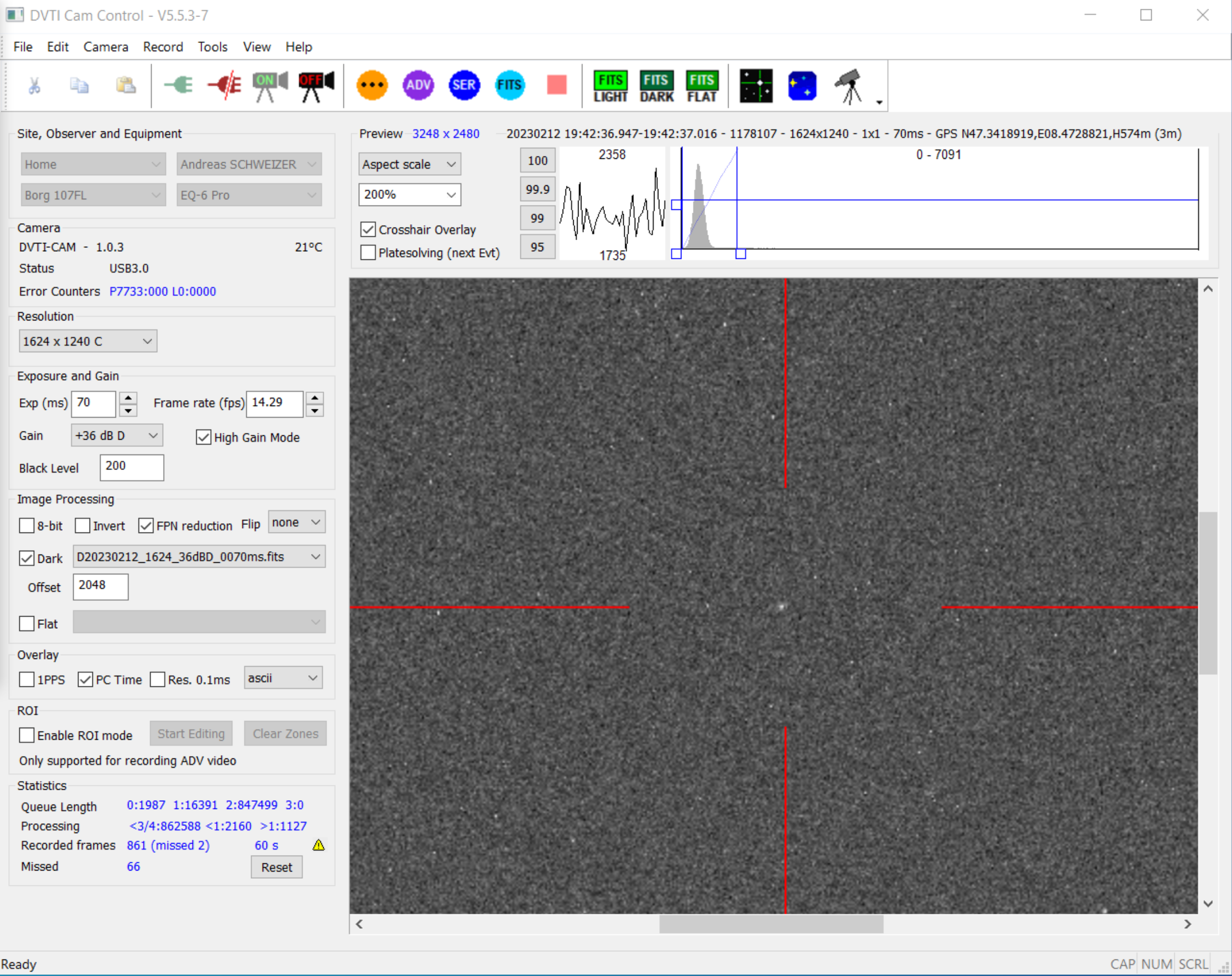Open the Tools menu
1232x976 pixels.
point(213,47)
